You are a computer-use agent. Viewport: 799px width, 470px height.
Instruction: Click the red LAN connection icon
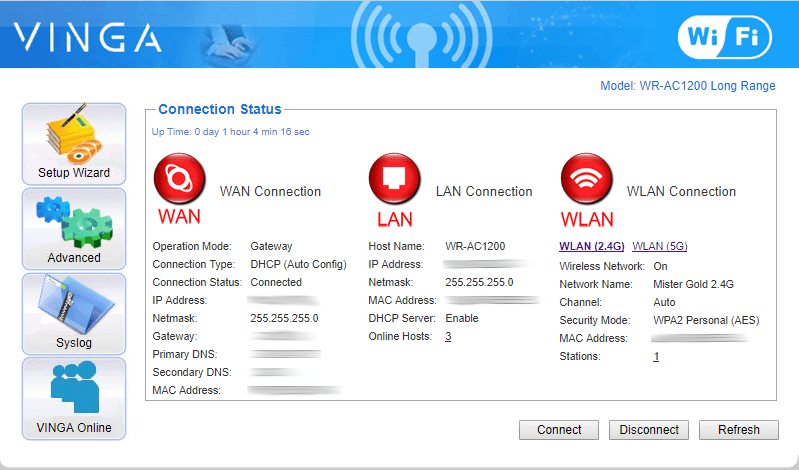tap(394, 180)
